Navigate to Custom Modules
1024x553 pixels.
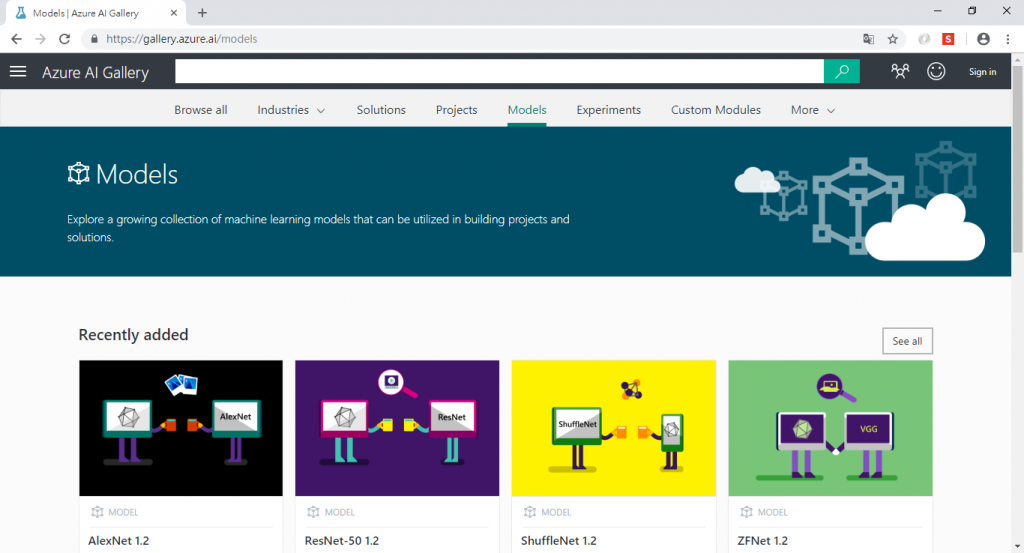tap(716, 110)
